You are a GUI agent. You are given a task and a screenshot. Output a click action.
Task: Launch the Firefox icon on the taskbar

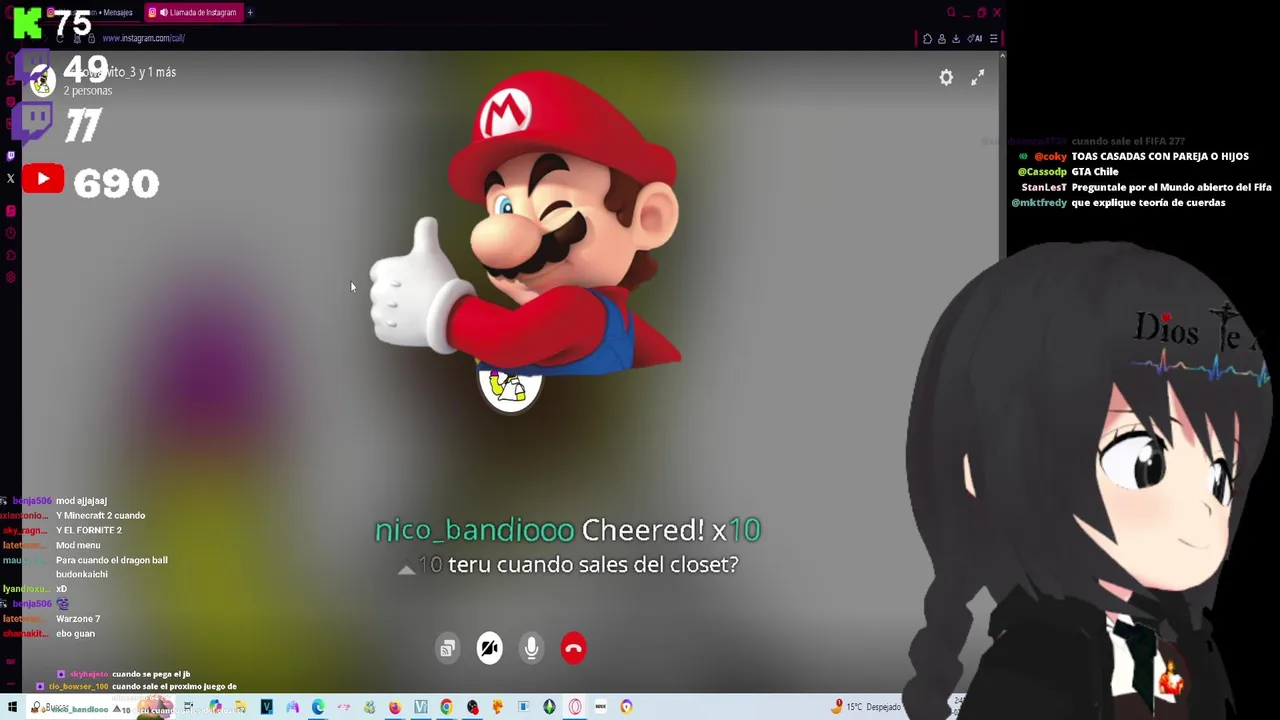[395, 707]
